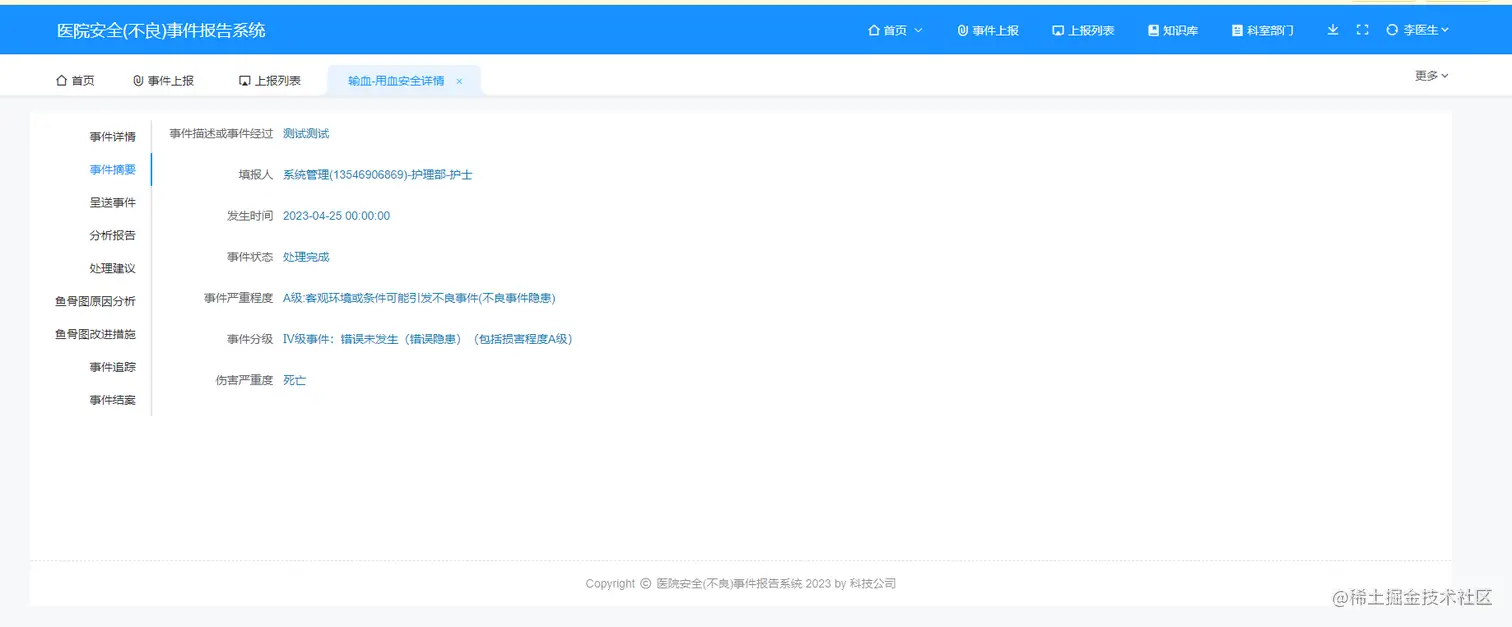Enter fullscreen via the expand icon
The image size is (1512, 627).
(x=1362, y=29)
